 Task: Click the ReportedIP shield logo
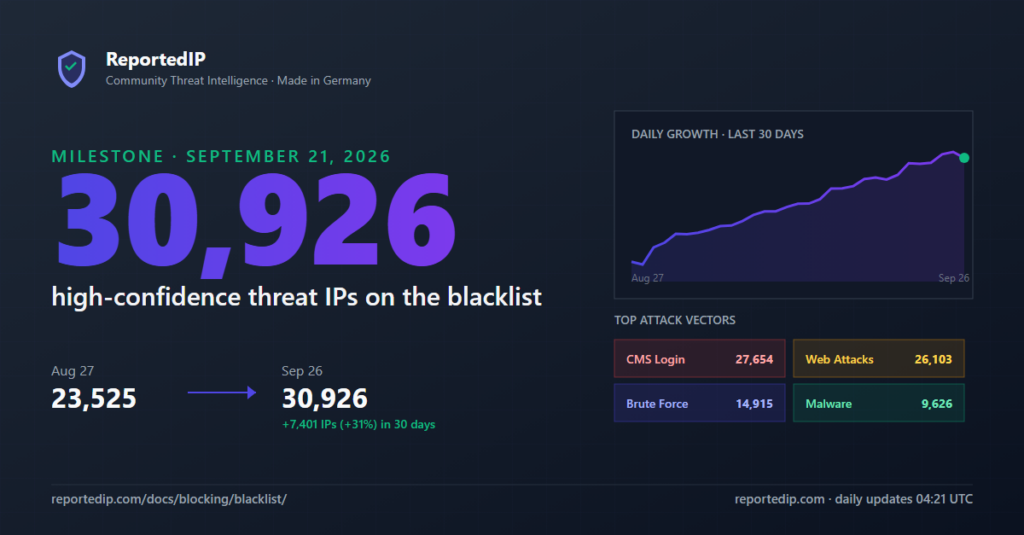point(71,69)
